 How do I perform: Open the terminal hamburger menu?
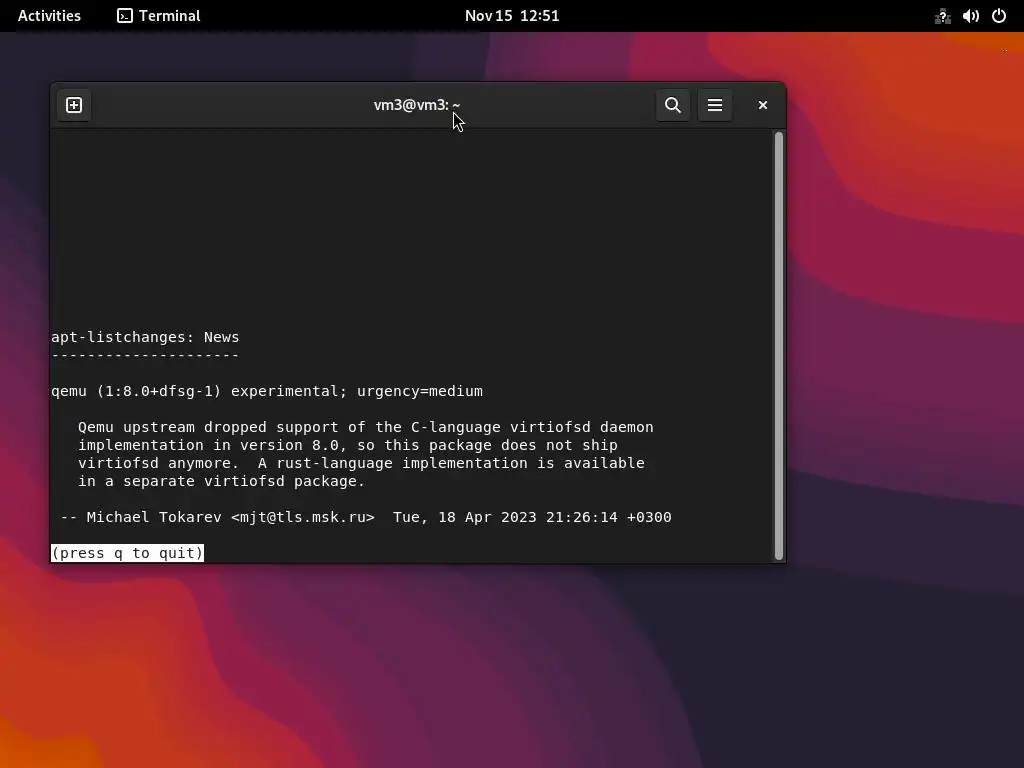point(714,105)
